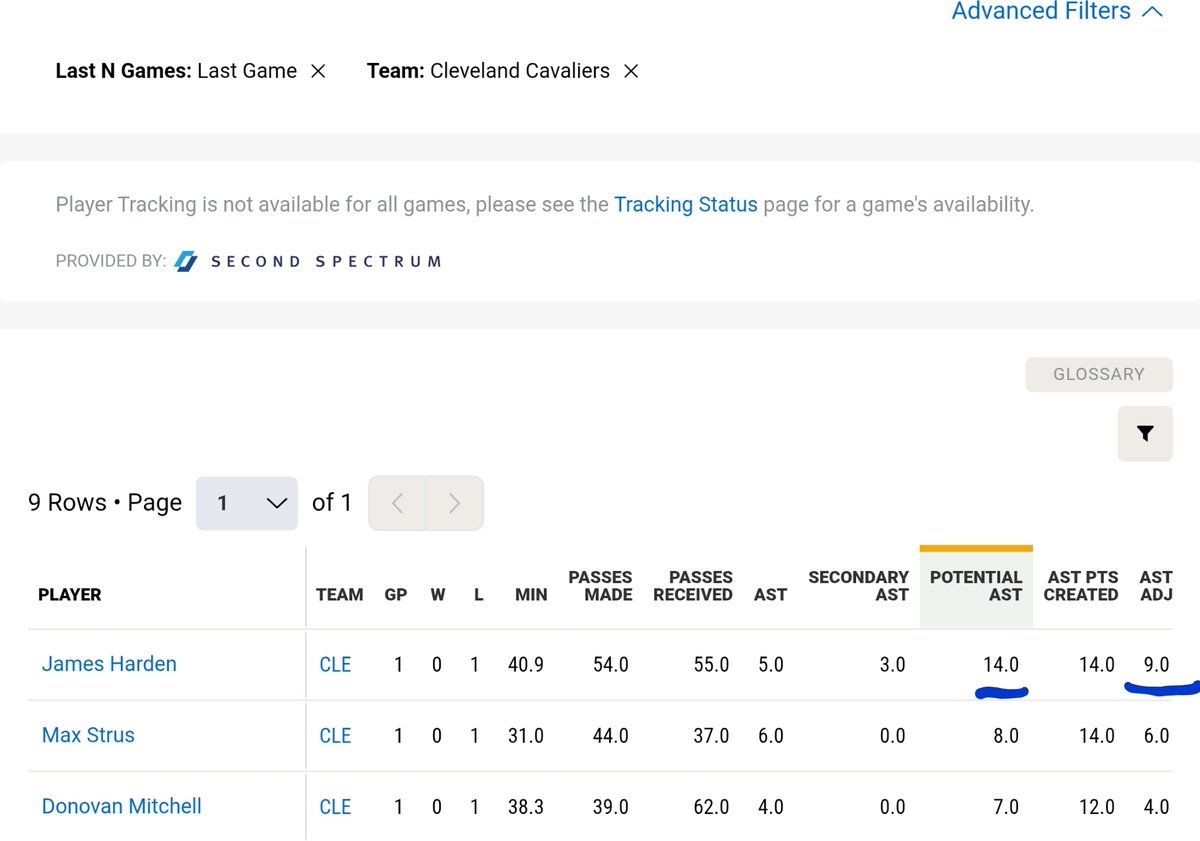Select Harden's 9.0 AST ADJ value
This screenshot has width=1200, height=841.
point(1156,665)
